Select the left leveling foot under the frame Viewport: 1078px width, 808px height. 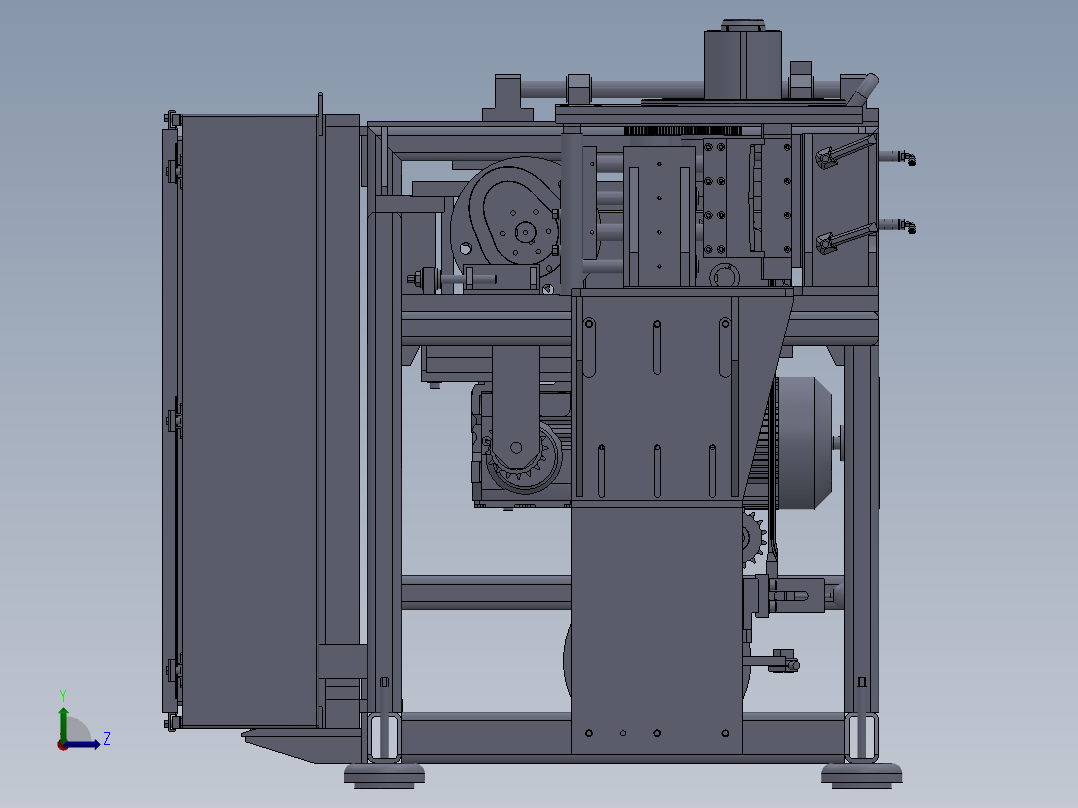[384, 776]
